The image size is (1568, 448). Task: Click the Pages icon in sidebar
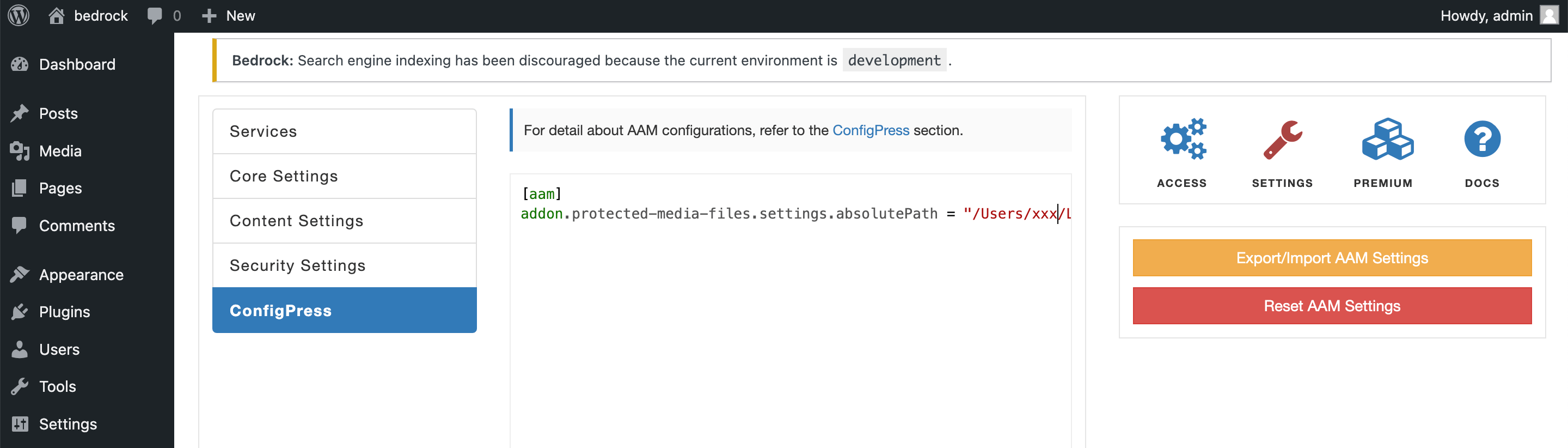20,187
